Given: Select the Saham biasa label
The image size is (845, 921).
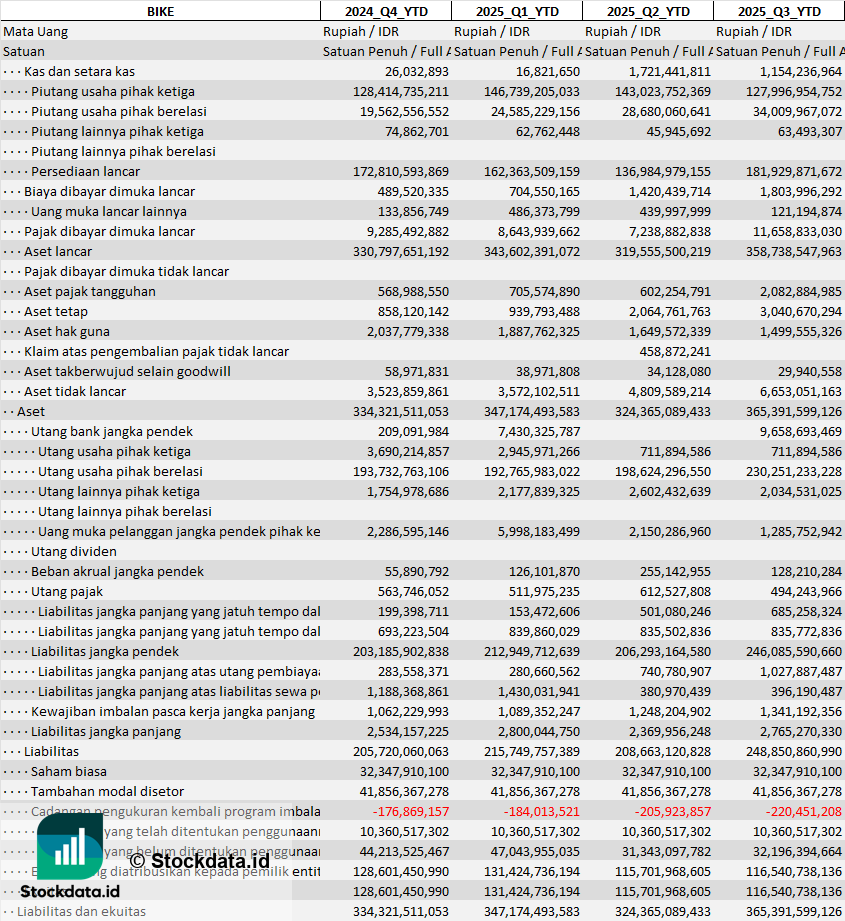Looking at the screenshot, I should point(69,771).
